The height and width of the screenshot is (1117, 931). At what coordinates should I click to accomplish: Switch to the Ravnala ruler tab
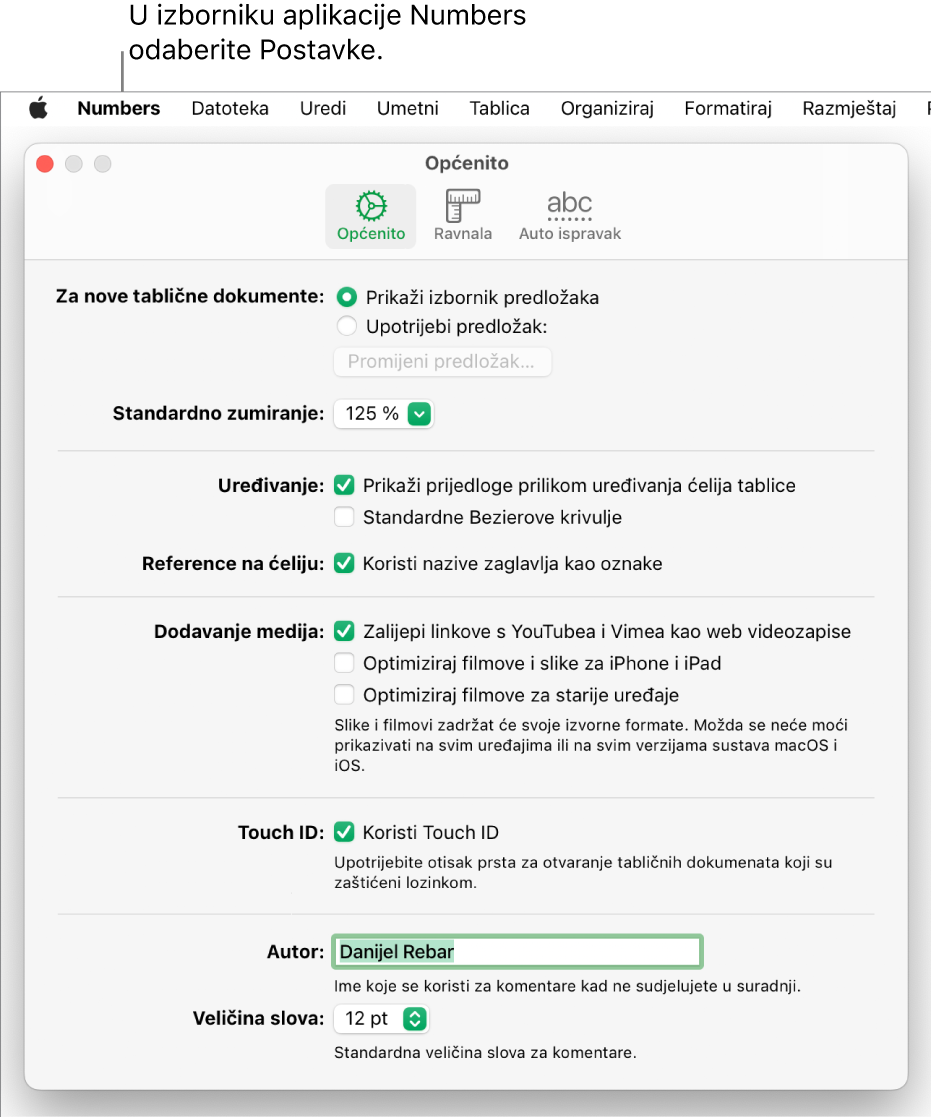[463, 216]
